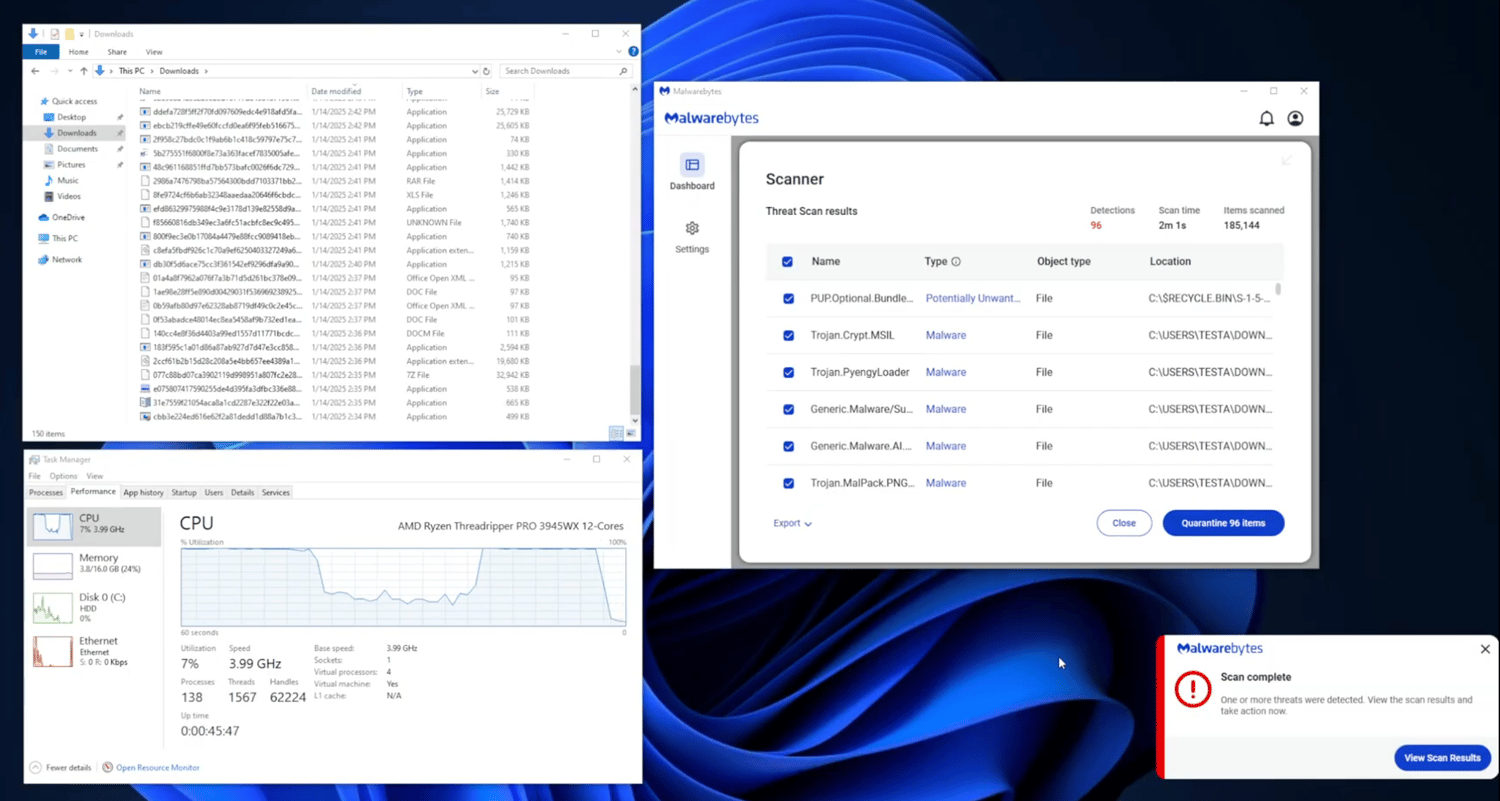Click Potentially Unwant... type link
The image size is (1500, 801).
(973, 299)
